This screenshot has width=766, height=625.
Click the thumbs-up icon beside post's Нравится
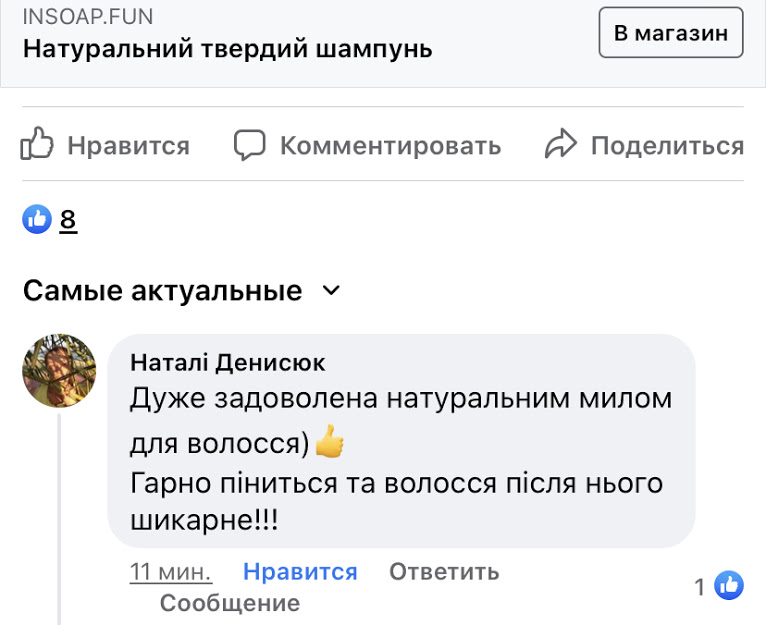(37, 145)
